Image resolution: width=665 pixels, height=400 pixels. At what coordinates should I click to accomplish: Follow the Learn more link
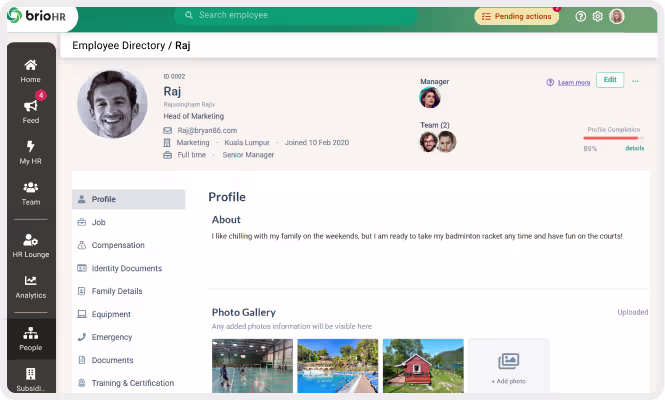point(573,82)
